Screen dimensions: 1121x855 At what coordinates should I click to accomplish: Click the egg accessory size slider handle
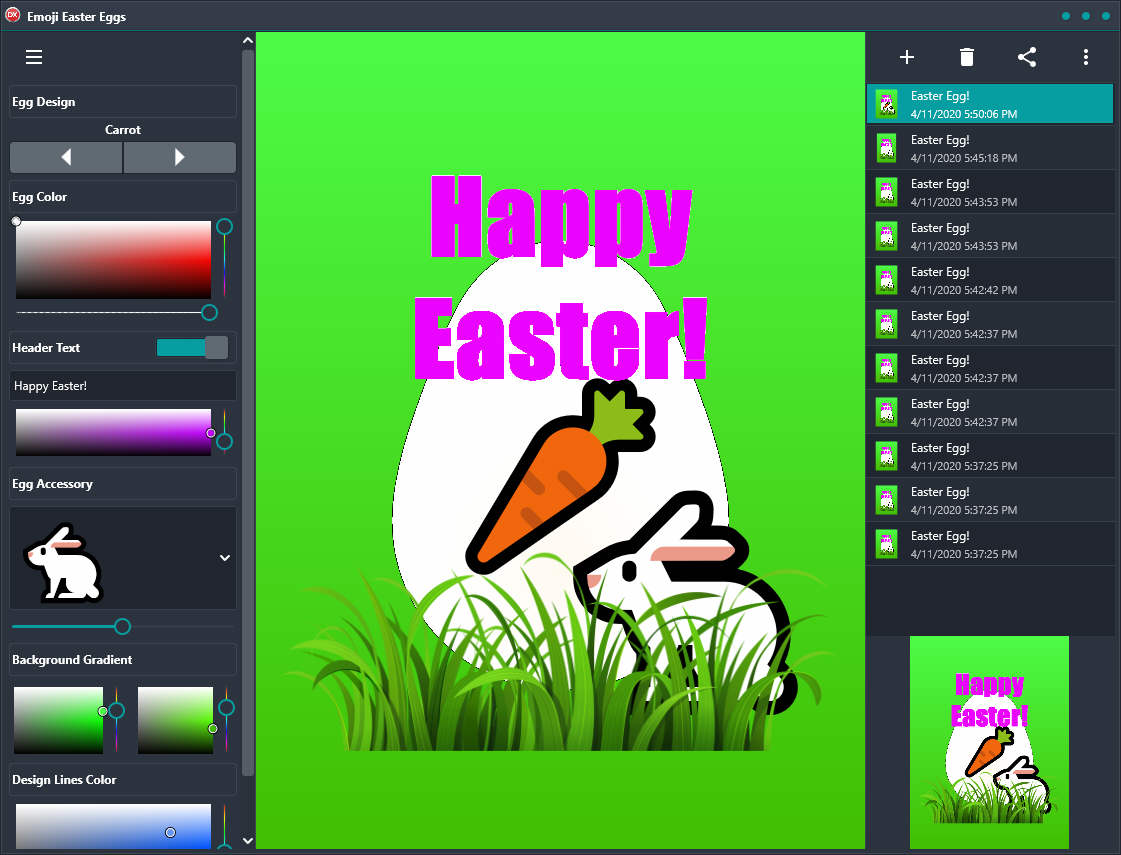[x=122, y=626]
